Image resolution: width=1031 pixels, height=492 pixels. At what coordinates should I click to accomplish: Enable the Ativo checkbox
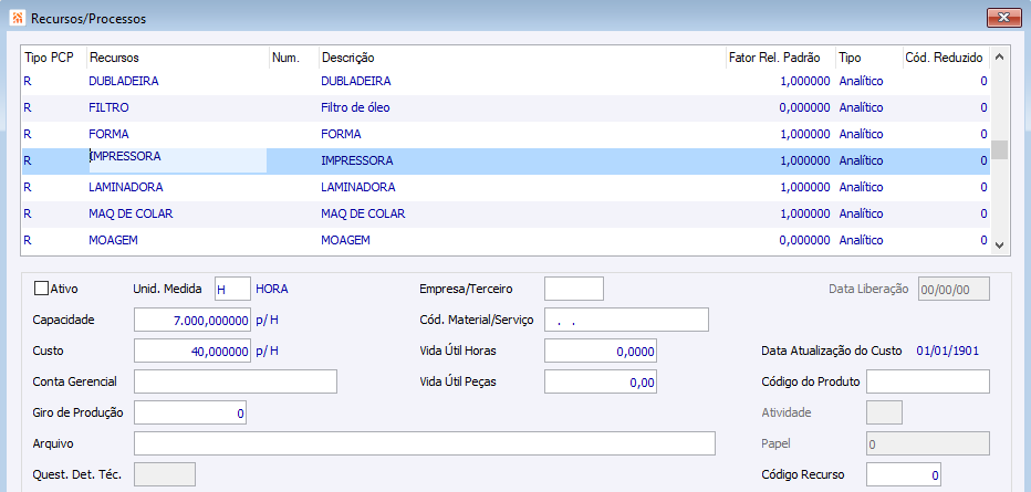(41, 288)
